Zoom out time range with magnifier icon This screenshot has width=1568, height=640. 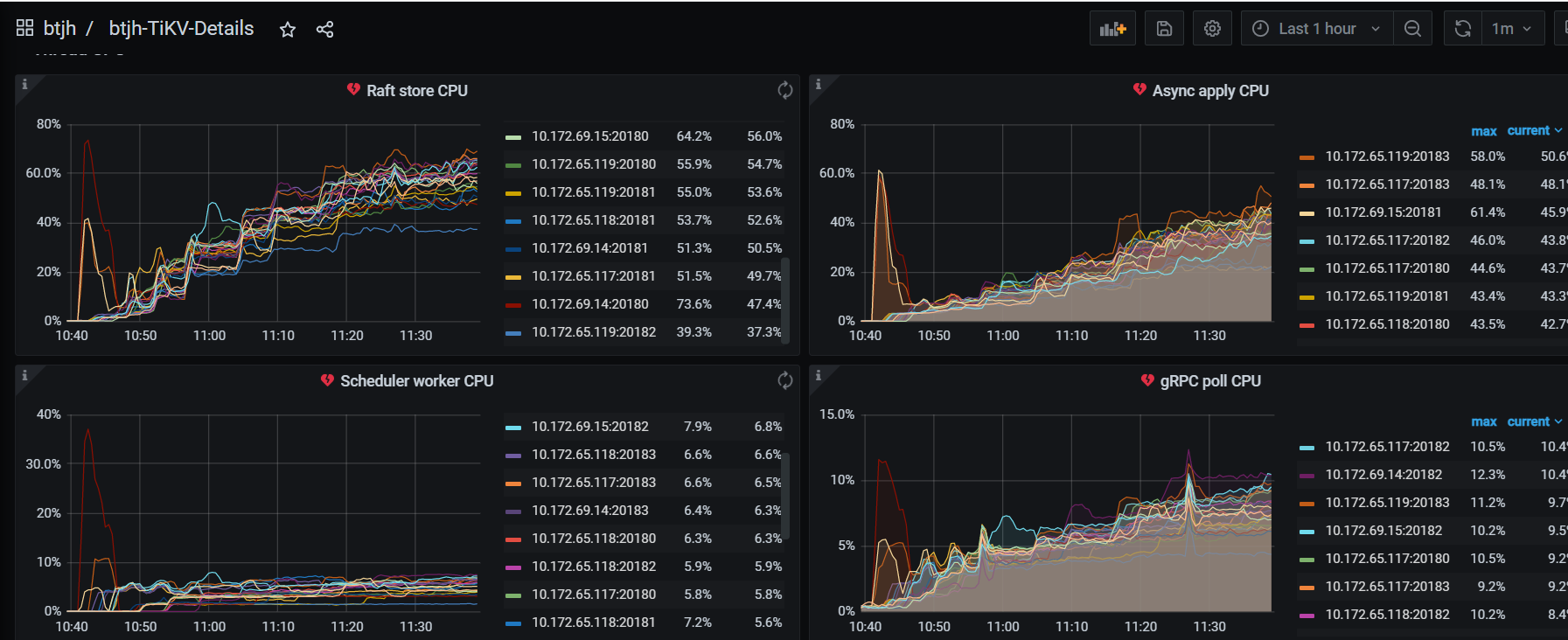1412,29
